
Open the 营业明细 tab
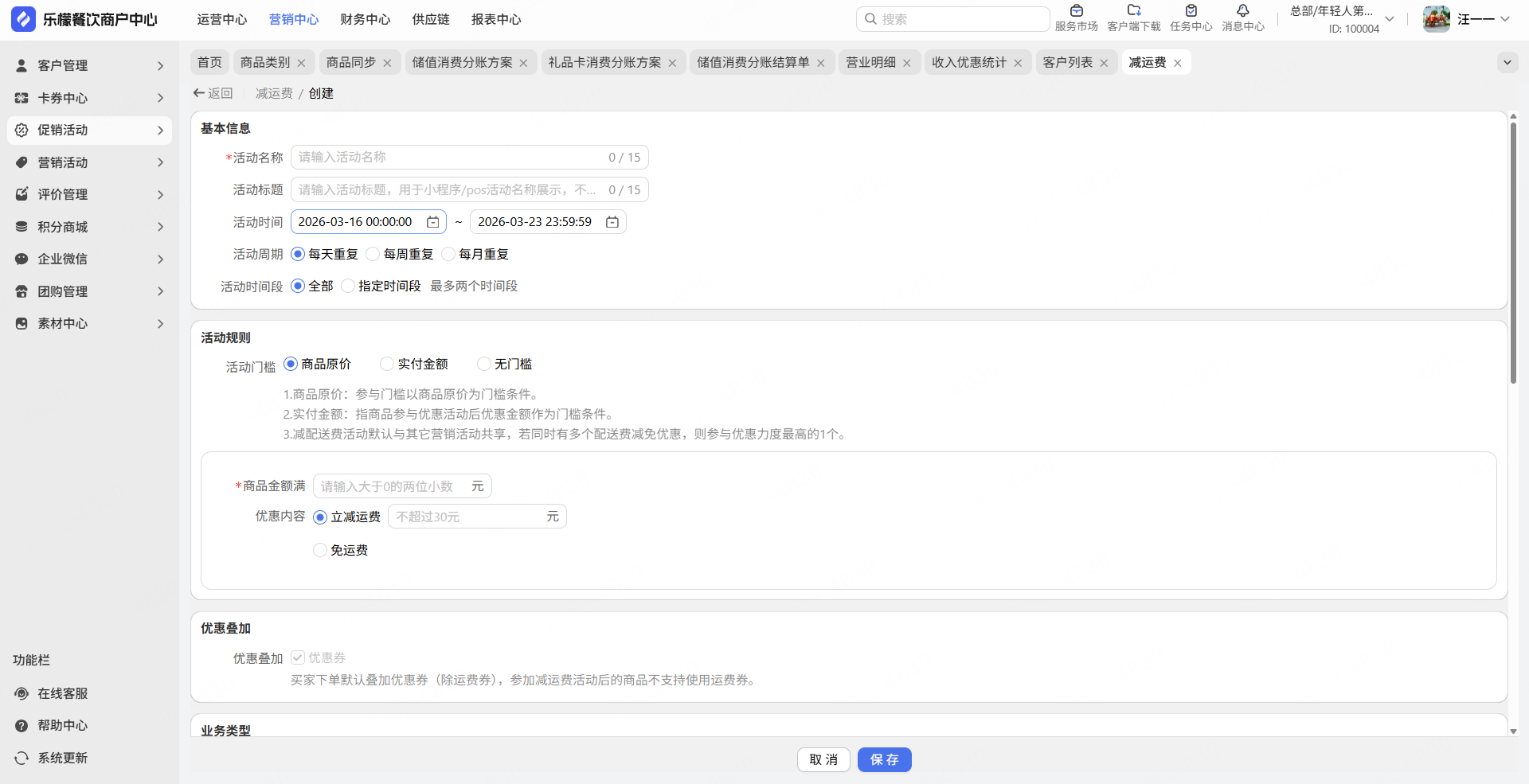coord(870,62)
